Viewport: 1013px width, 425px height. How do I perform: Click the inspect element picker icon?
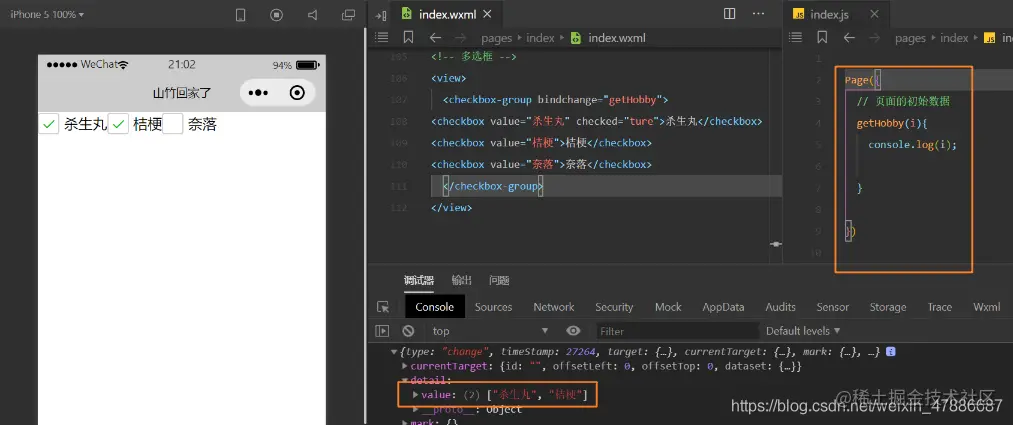click(x=383, y=307)
